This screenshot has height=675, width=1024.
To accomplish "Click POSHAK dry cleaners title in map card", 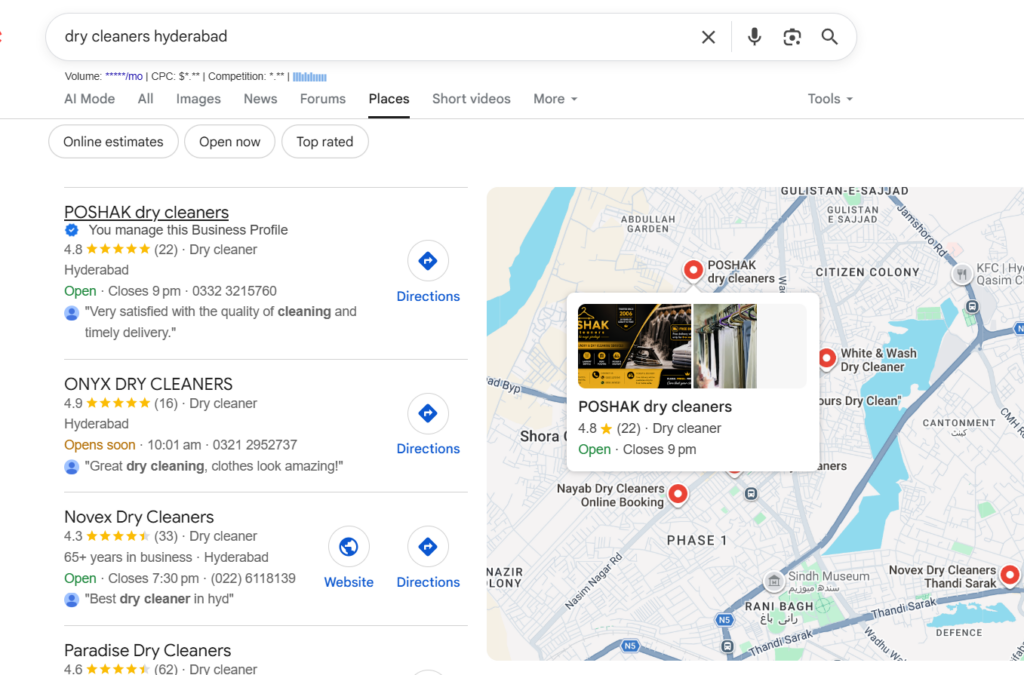I will click(x=655, y=407).
